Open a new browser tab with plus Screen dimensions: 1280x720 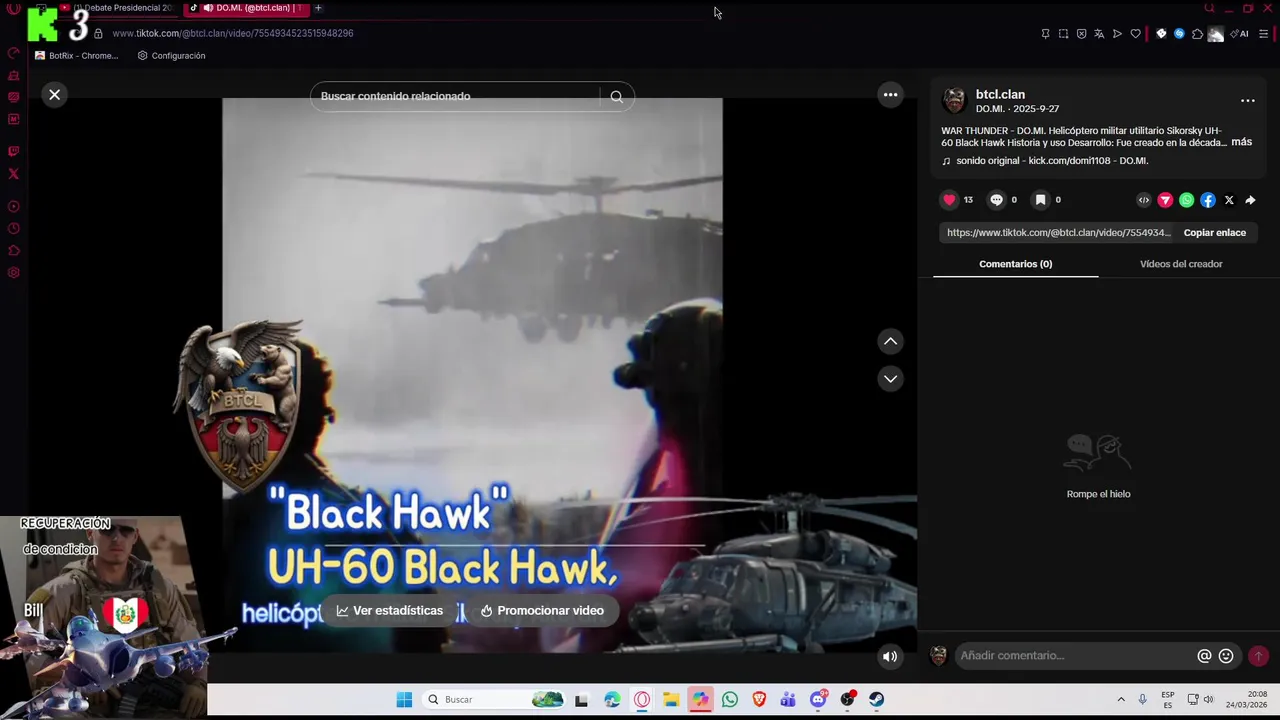pyautogui.click(x=318, y=8)
